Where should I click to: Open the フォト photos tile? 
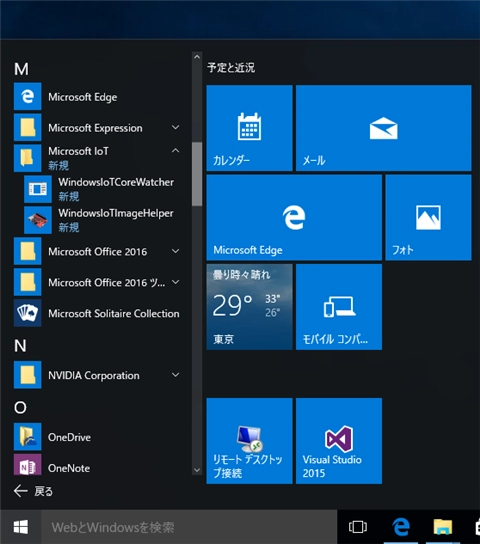428,218
